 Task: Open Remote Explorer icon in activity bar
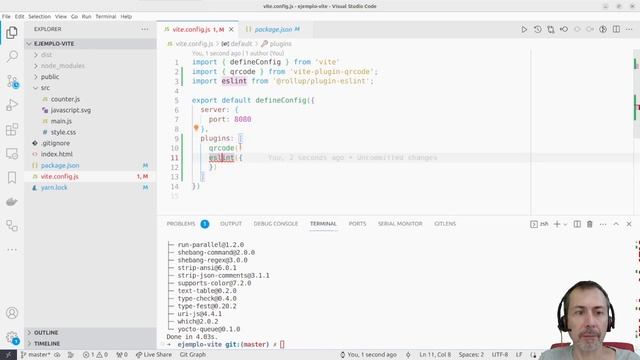(12, 153)
